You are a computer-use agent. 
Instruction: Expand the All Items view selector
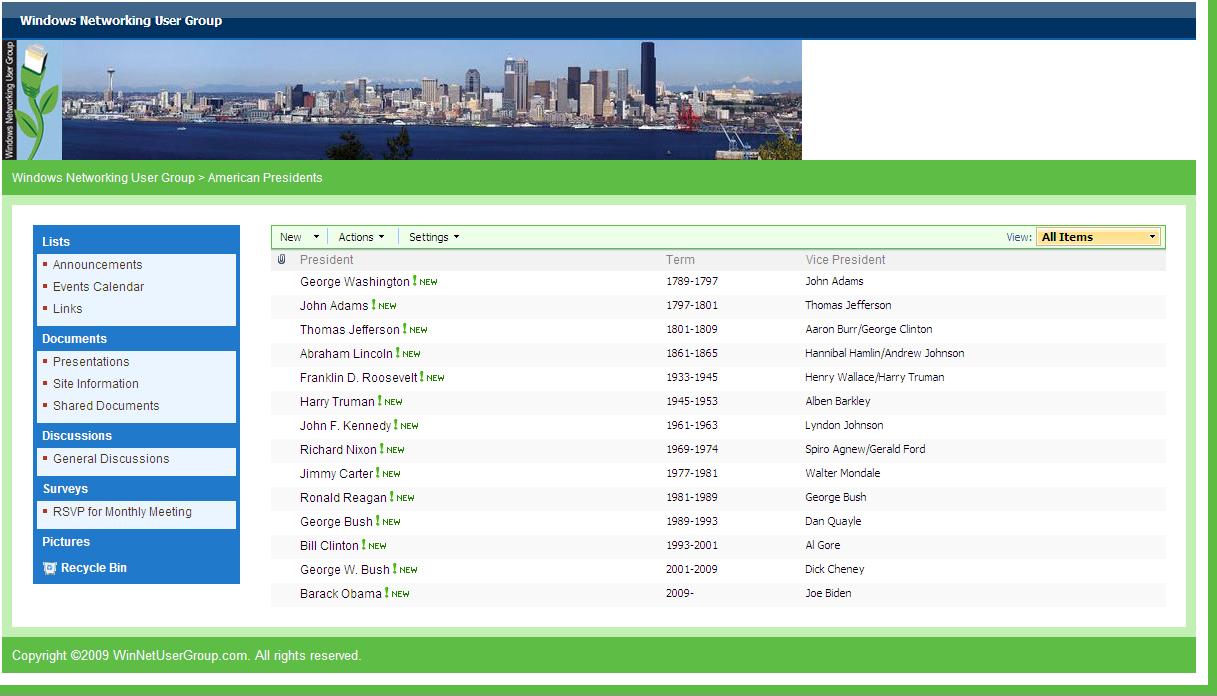pyautogui.click(x=1099, y=237)
